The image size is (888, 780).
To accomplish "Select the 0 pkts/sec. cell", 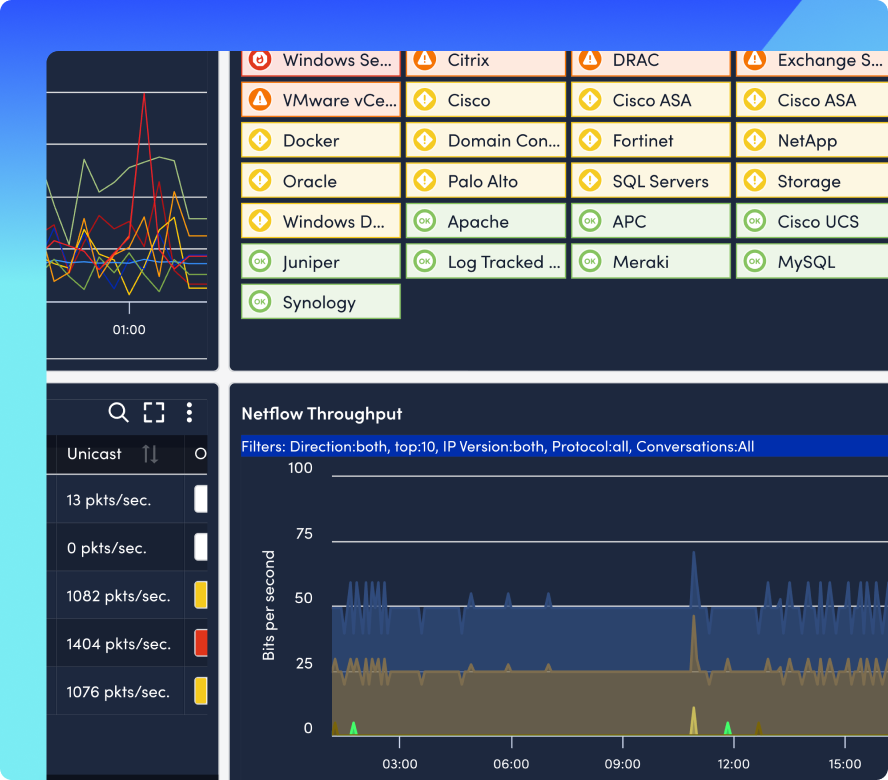I will [120, 548].
